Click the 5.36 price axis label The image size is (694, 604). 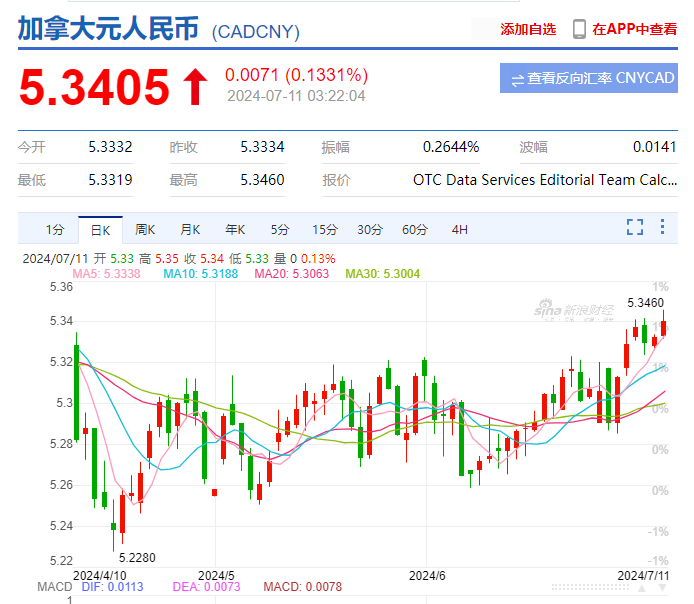coord(61,287)
